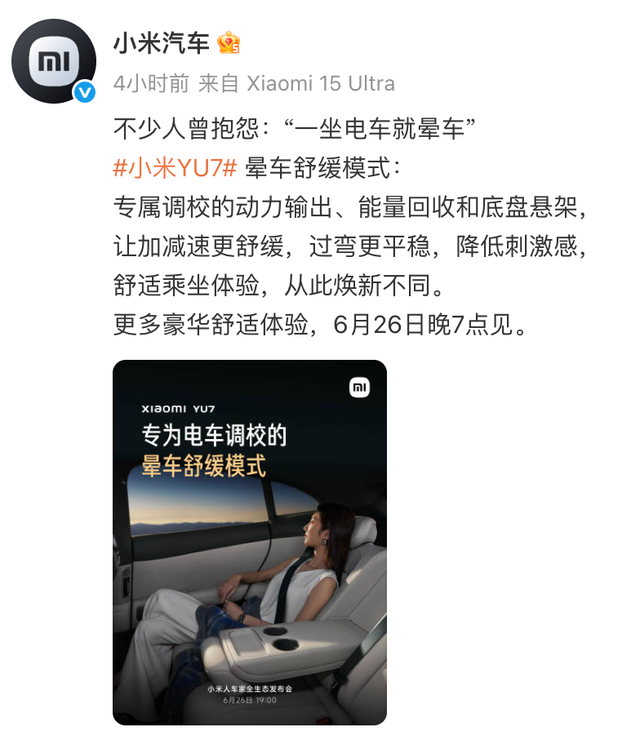Open the #小米YU7# hashtag topic
The width and height of the screenshot is (640, 736).
tap(175, 168)
